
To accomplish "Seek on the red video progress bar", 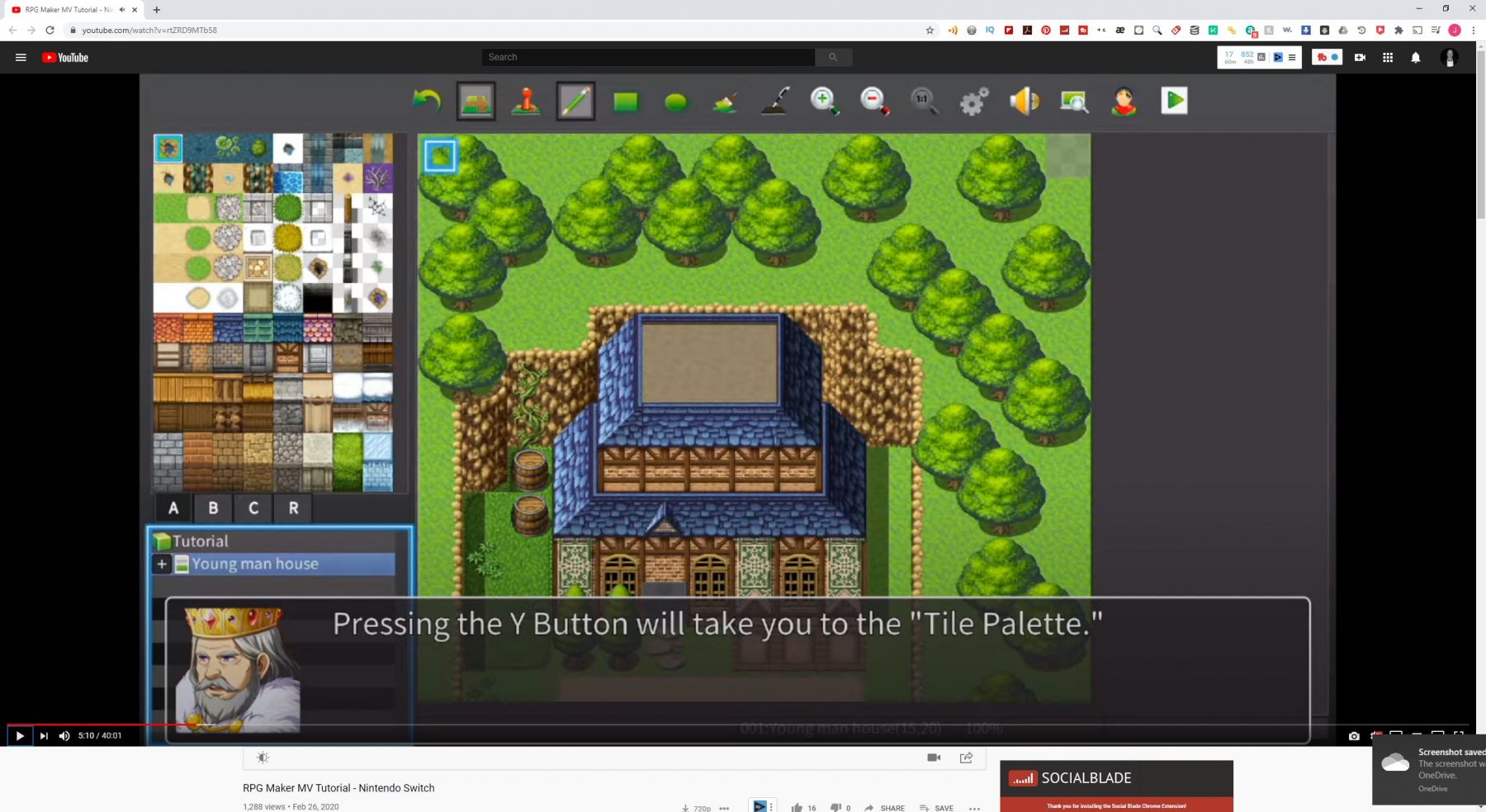I will point(103,725).
